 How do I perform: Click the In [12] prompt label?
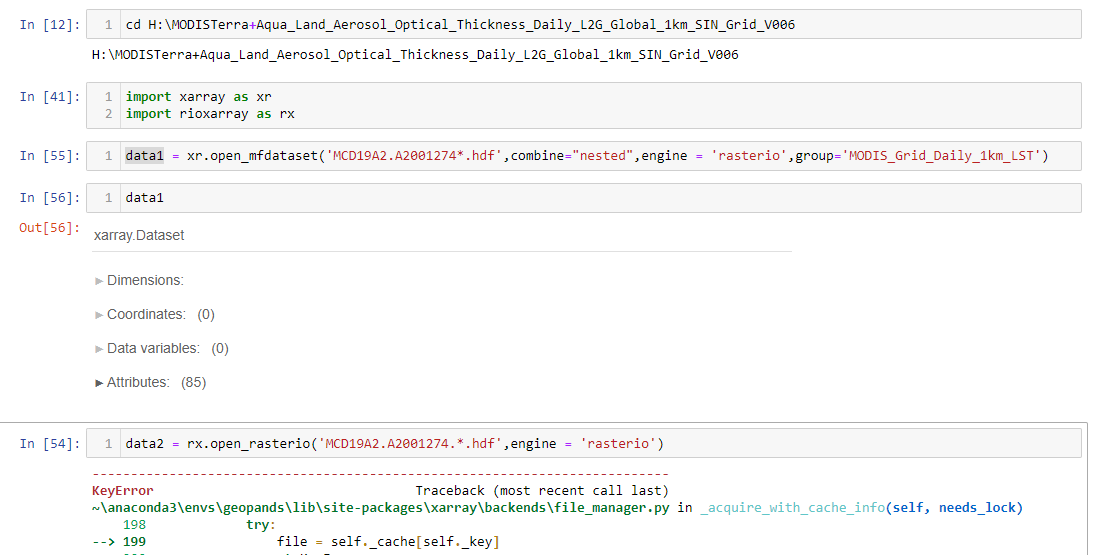click(50, 24)
